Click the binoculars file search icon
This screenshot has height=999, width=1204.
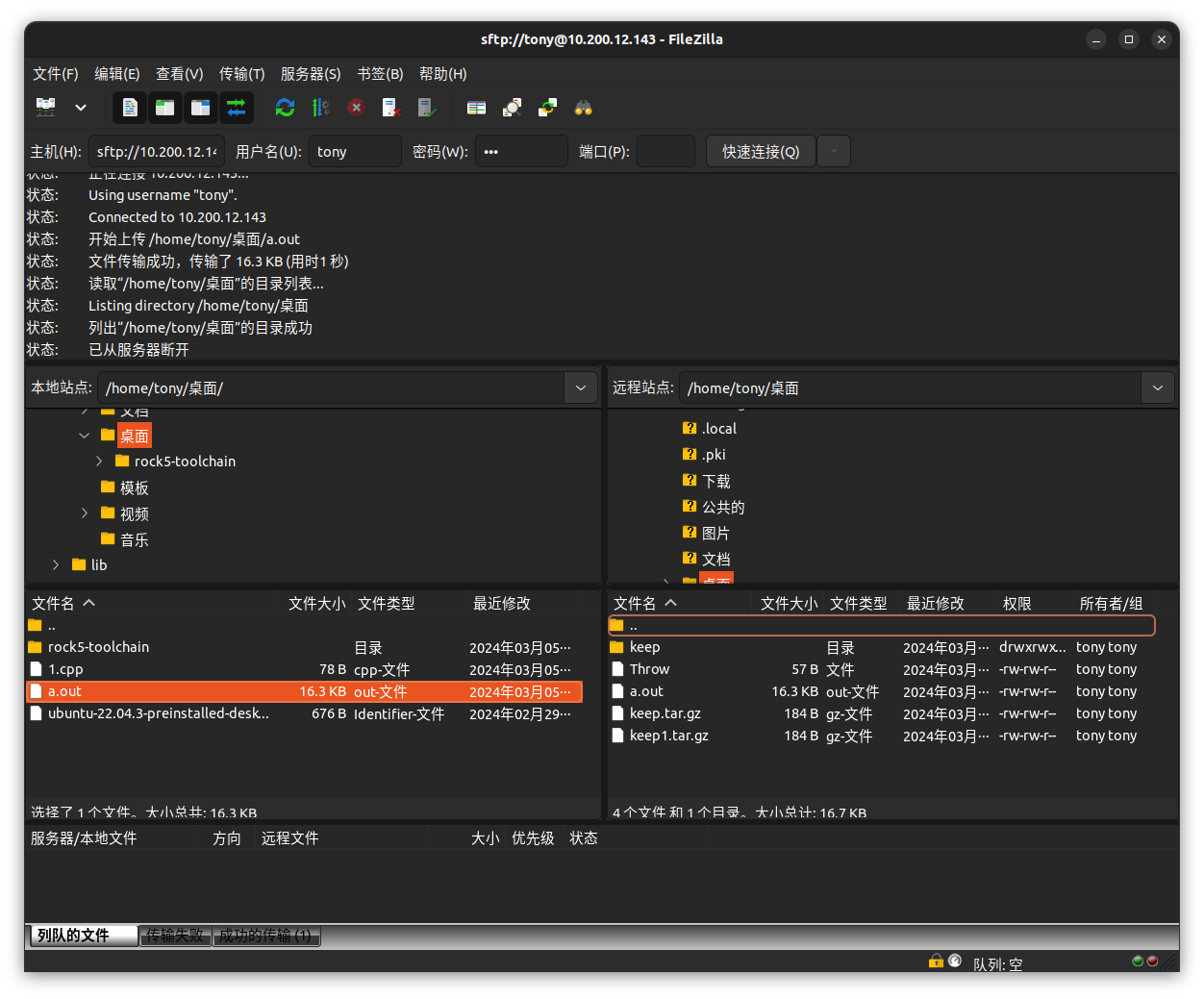click(583, 108)
